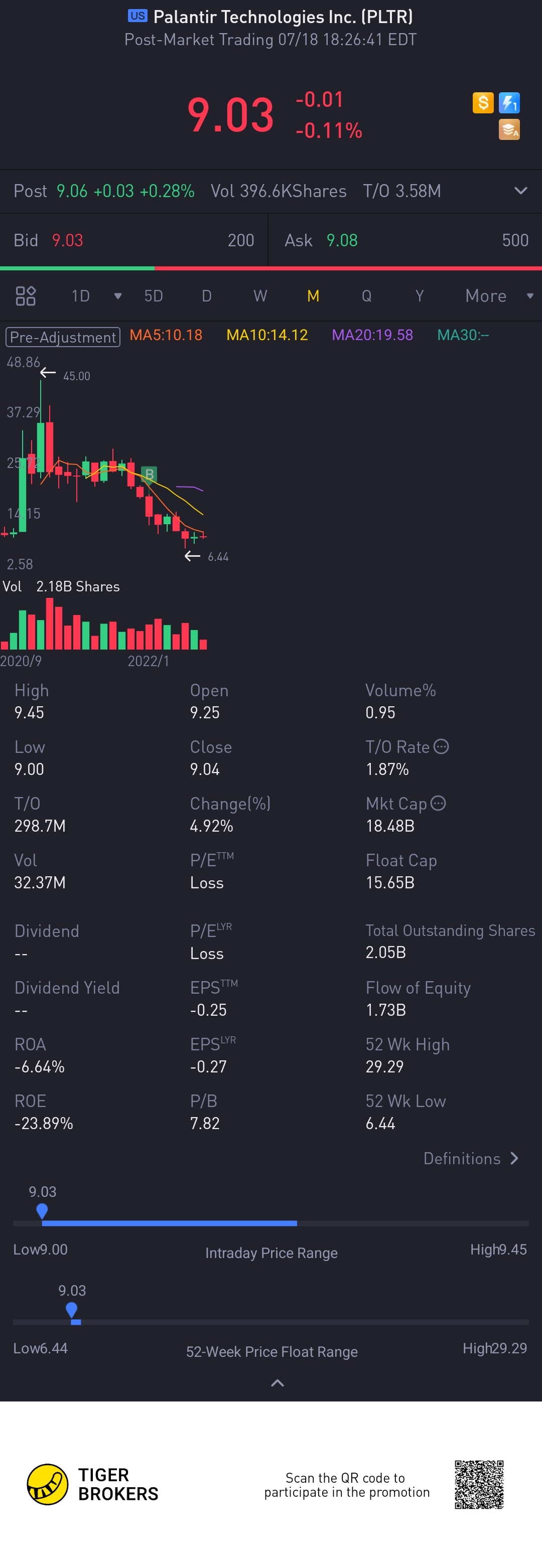Select the 5D chart tab

154,296
